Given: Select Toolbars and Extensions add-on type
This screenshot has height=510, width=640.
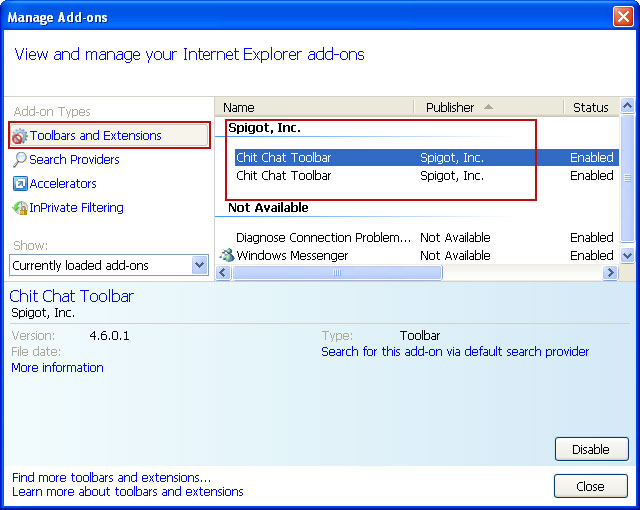Looking at the screenshot, I should point(109,135).
